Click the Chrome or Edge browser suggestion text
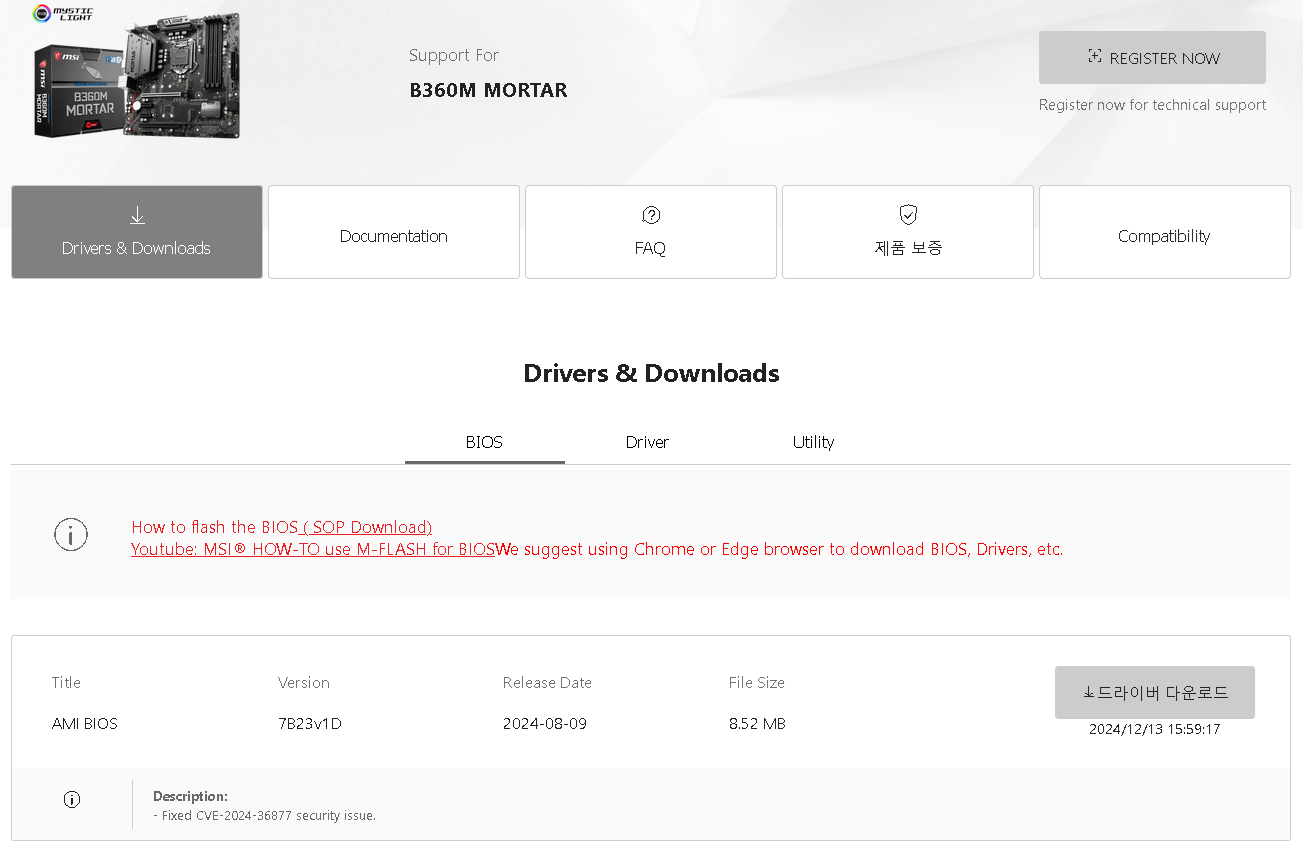 pos(780,549)
